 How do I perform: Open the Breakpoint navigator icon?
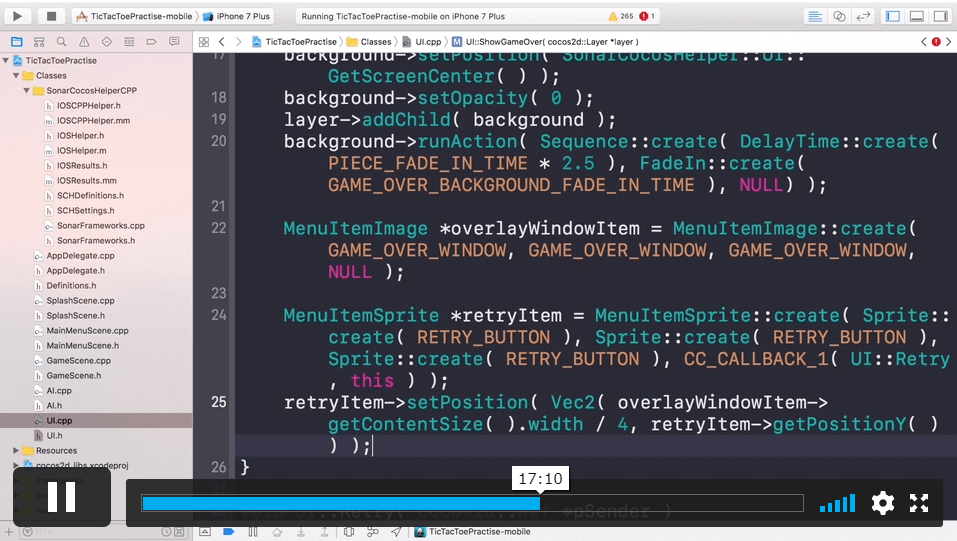151,42
